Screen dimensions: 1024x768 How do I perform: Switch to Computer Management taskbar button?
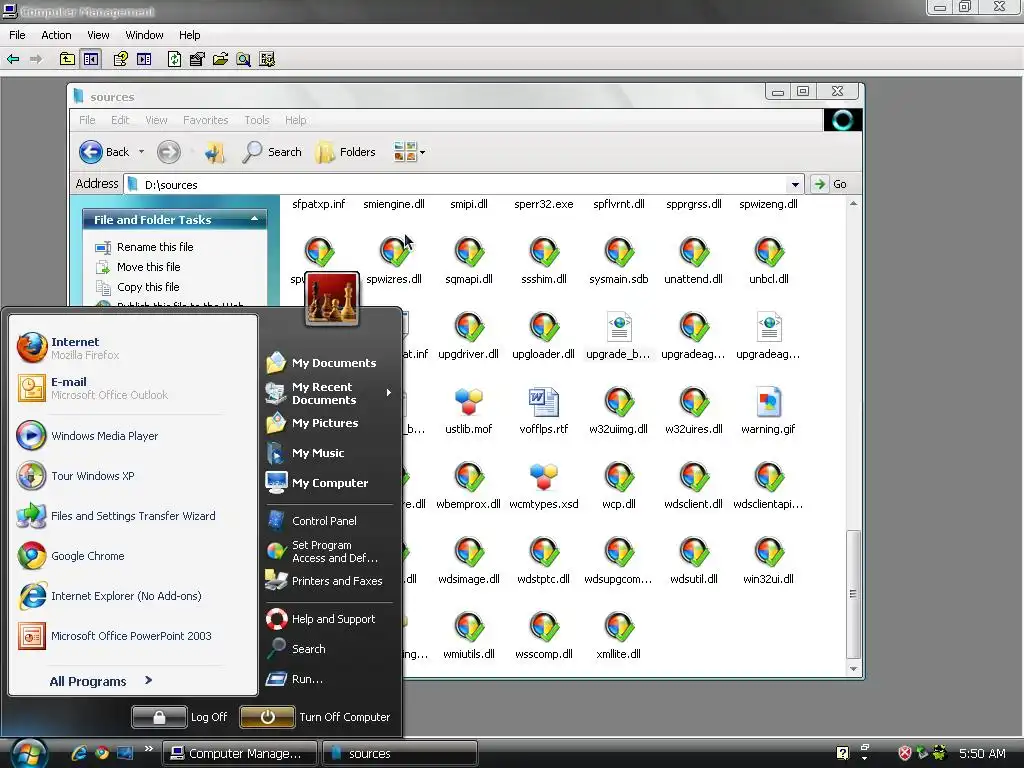[x=239, y=753]
